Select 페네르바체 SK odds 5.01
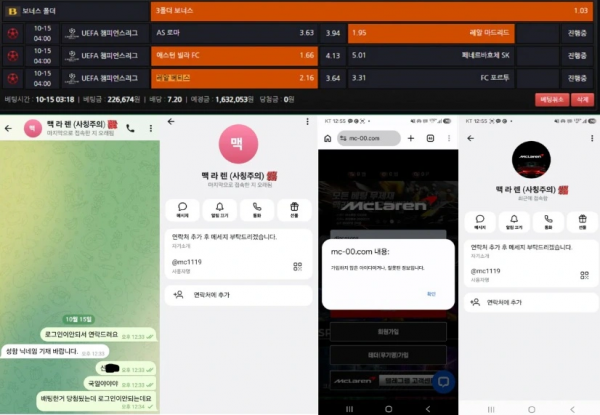 coord(431,56)
